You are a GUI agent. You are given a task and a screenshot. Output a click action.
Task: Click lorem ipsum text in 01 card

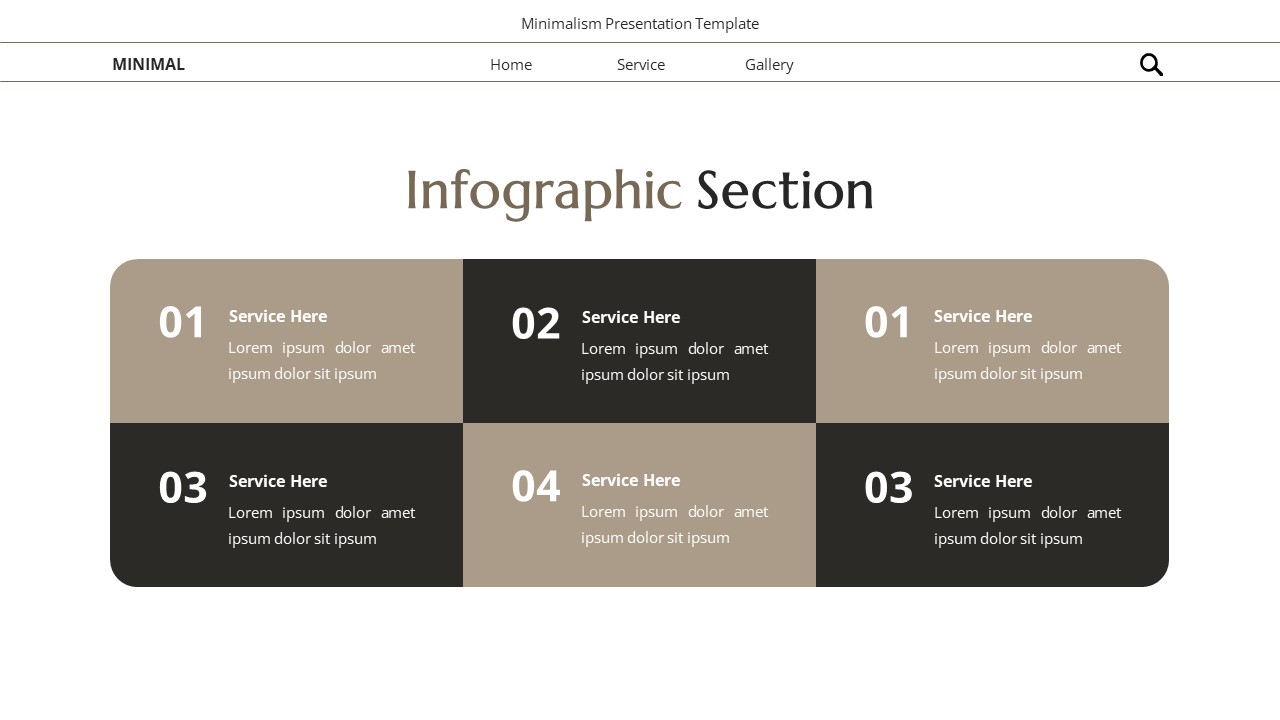pyautogui.click(x=321, y=360)
